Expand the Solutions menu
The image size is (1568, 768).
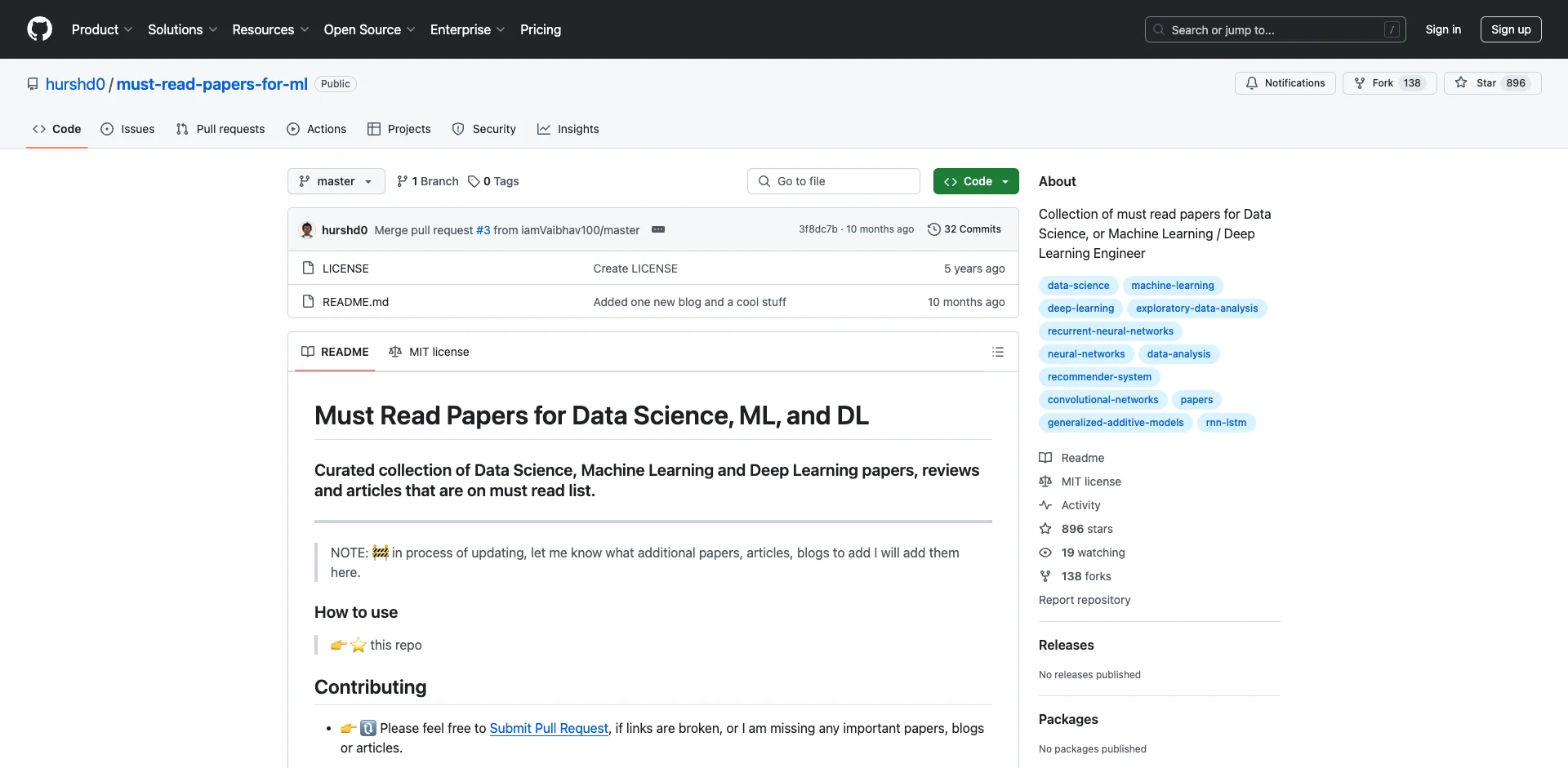pyautogui.click(x=182, y=29)
